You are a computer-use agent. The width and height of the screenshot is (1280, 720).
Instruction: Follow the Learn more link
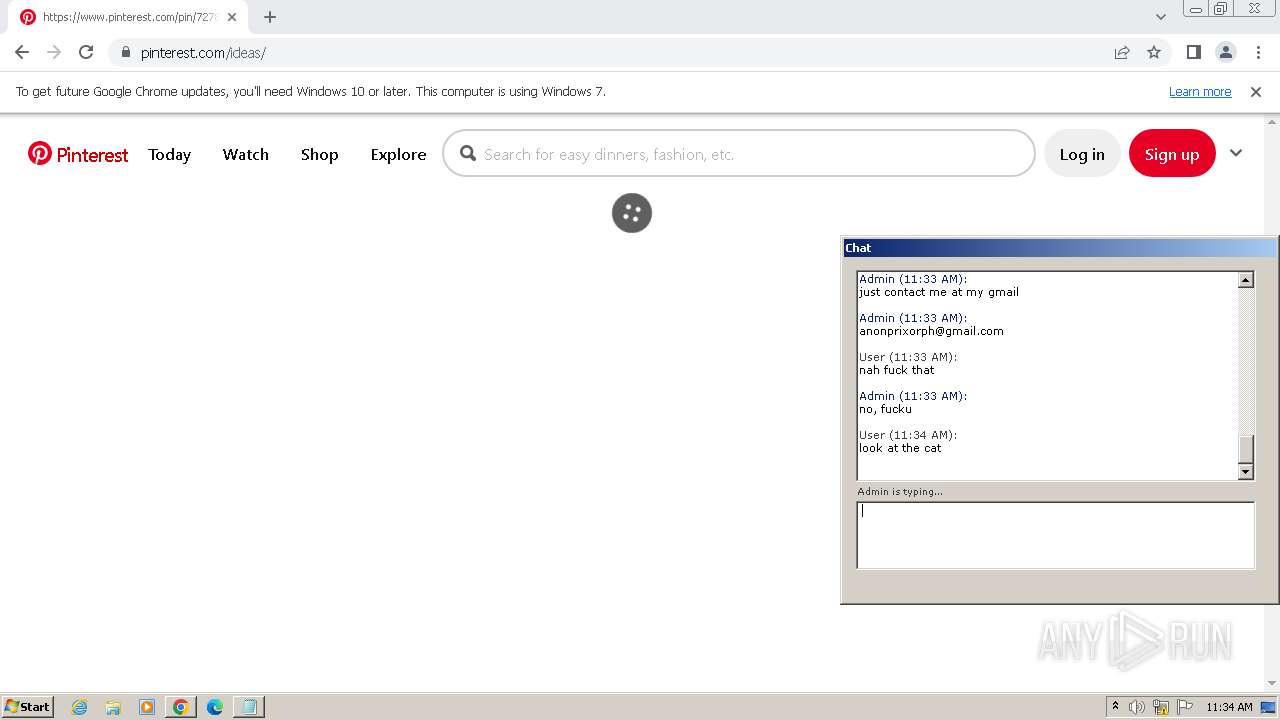point(1200,91)
